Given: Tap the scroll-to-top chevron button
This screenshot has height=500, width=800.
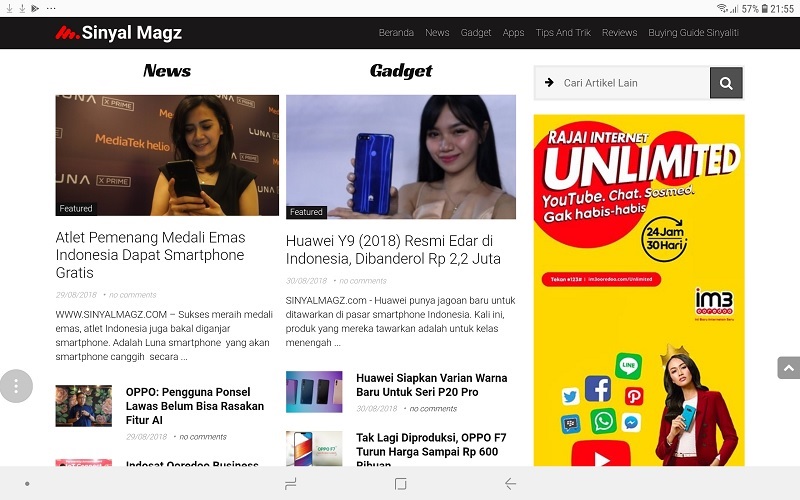Looking at the screenshot, I should tap(788, 368).
